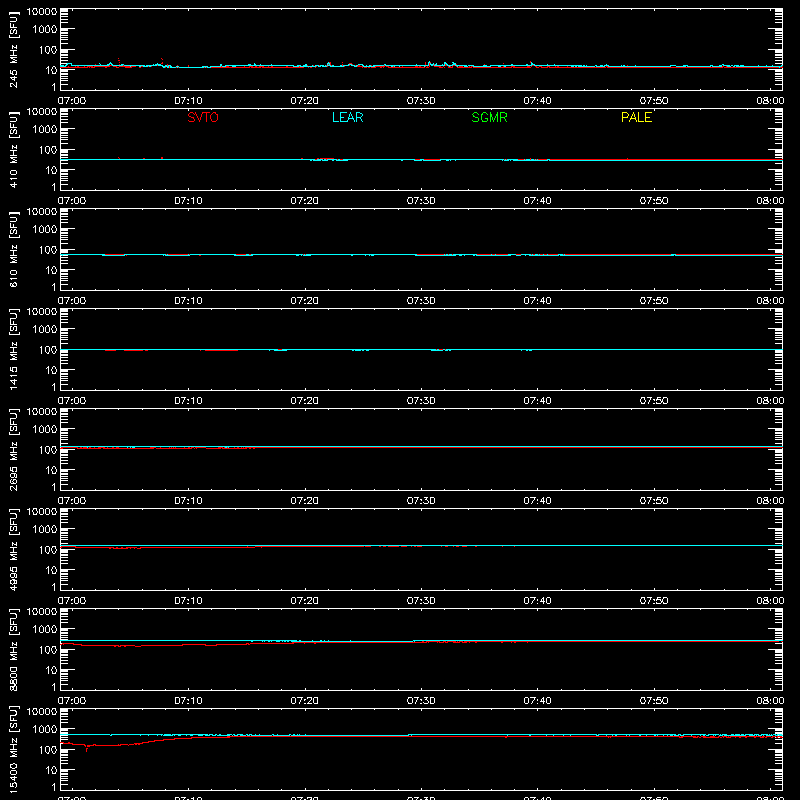Click the cyan LEAR legend label

click(347, 117)
